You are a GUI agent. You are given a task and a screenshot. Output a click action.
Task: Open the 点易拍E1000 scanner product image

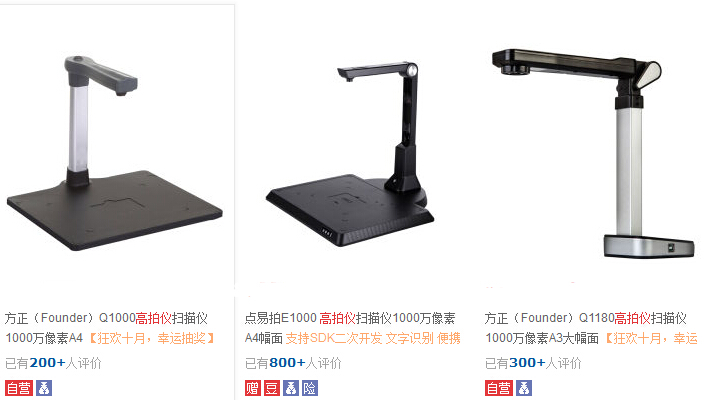click(351, 154)
